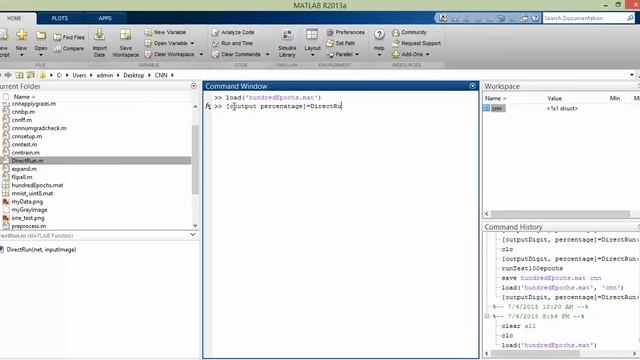Click the search magnifier icon in Search Documentation
Viewport: 640px width, 360px height.
tap(630, 18)
